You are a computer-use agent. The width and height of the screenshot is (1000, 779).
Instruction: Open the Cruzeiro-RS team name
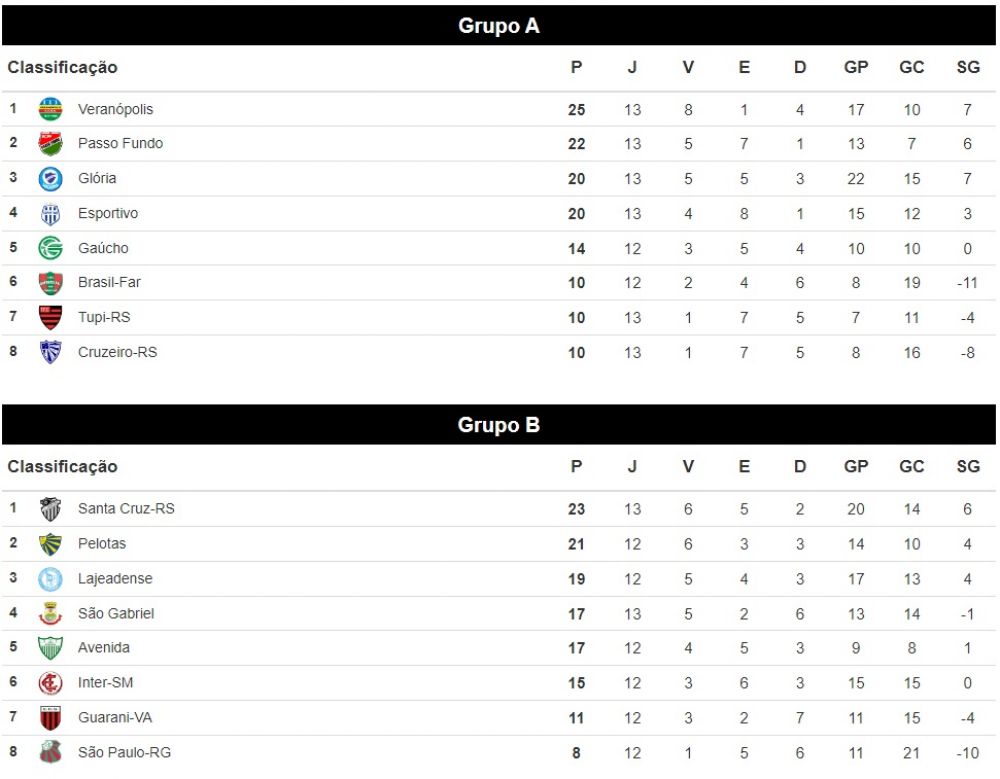pyautogui.click(x=117, y=352)
